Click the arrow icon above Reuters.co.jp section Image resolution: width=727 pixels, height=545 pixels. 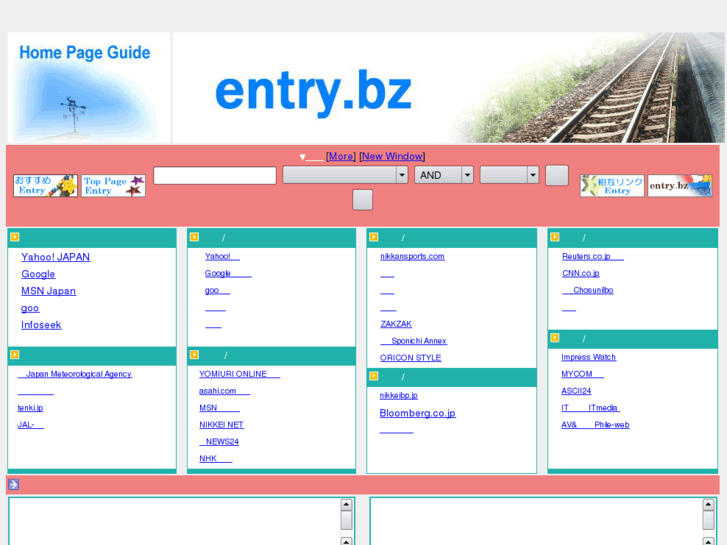pos(555,237)
